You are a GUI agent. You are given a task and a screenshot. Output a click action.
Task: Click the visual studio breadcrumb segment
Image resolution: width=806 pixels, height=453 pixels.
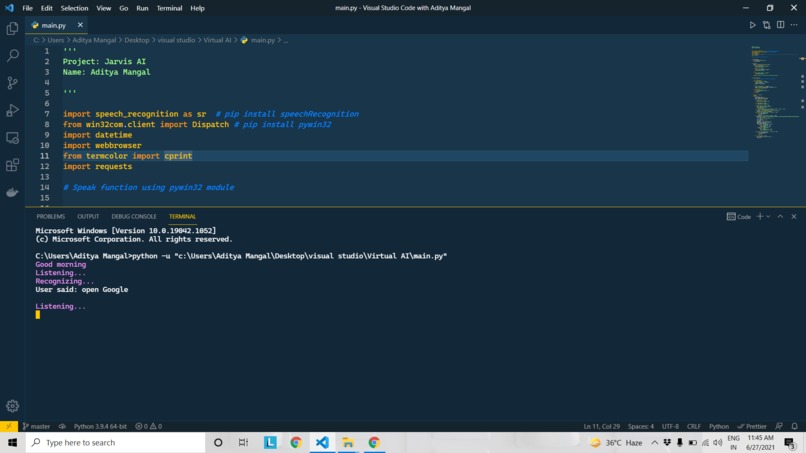tap(176, 40)
